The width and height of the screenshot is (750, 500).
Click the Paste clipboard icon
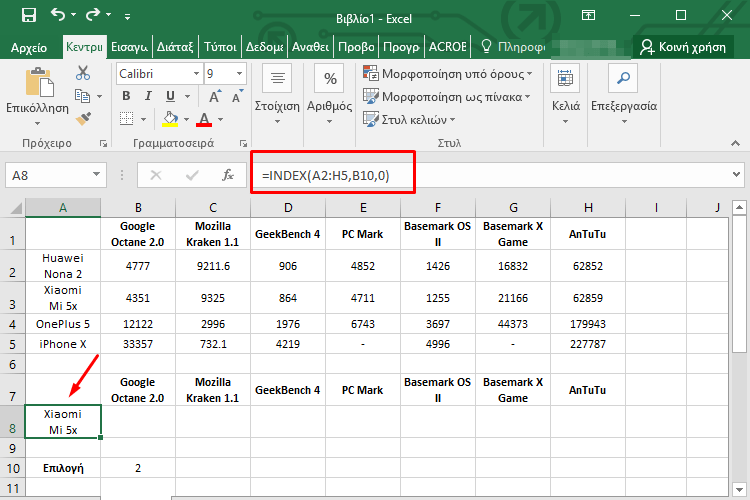point(38,82)
